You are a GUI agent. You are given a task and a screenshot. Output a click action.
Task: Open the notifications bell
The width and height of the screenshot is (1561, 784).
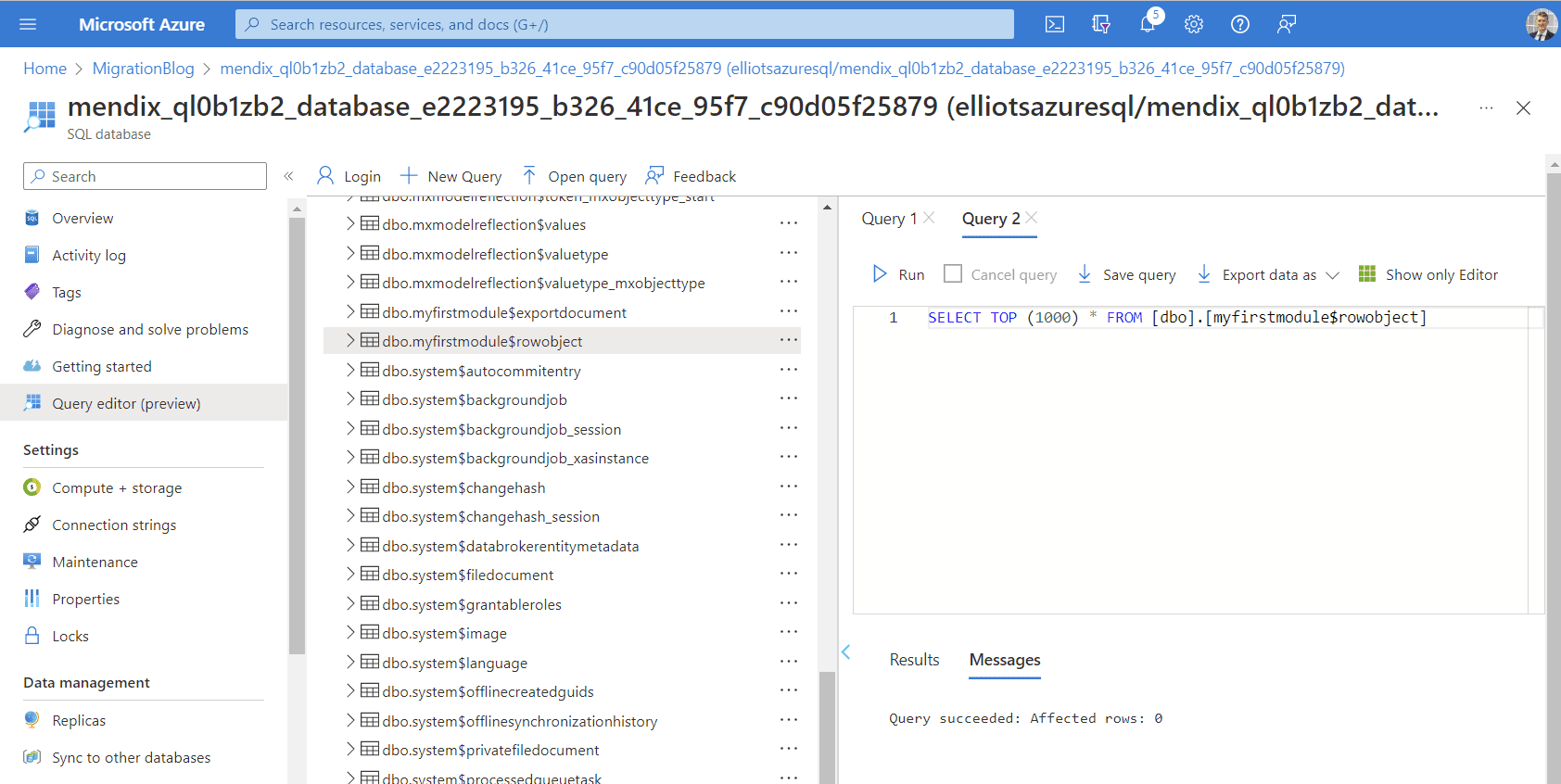pyautogui.click(x=1148, y=24)
